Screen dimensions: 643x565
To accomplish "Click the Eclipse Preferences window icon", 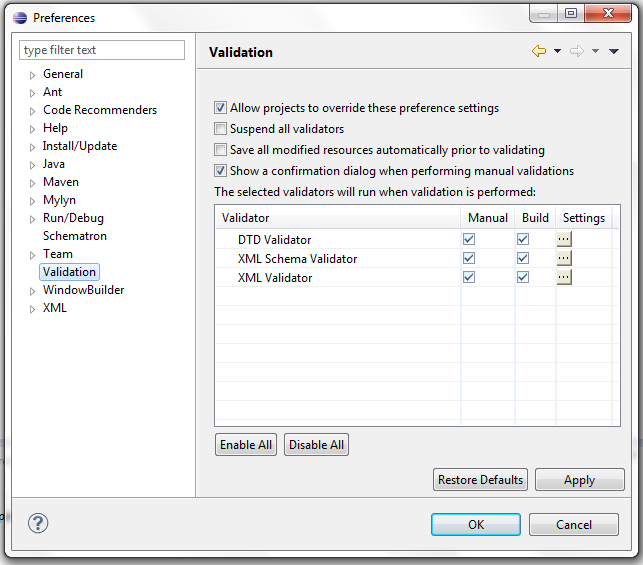I will tap(20, 18).
